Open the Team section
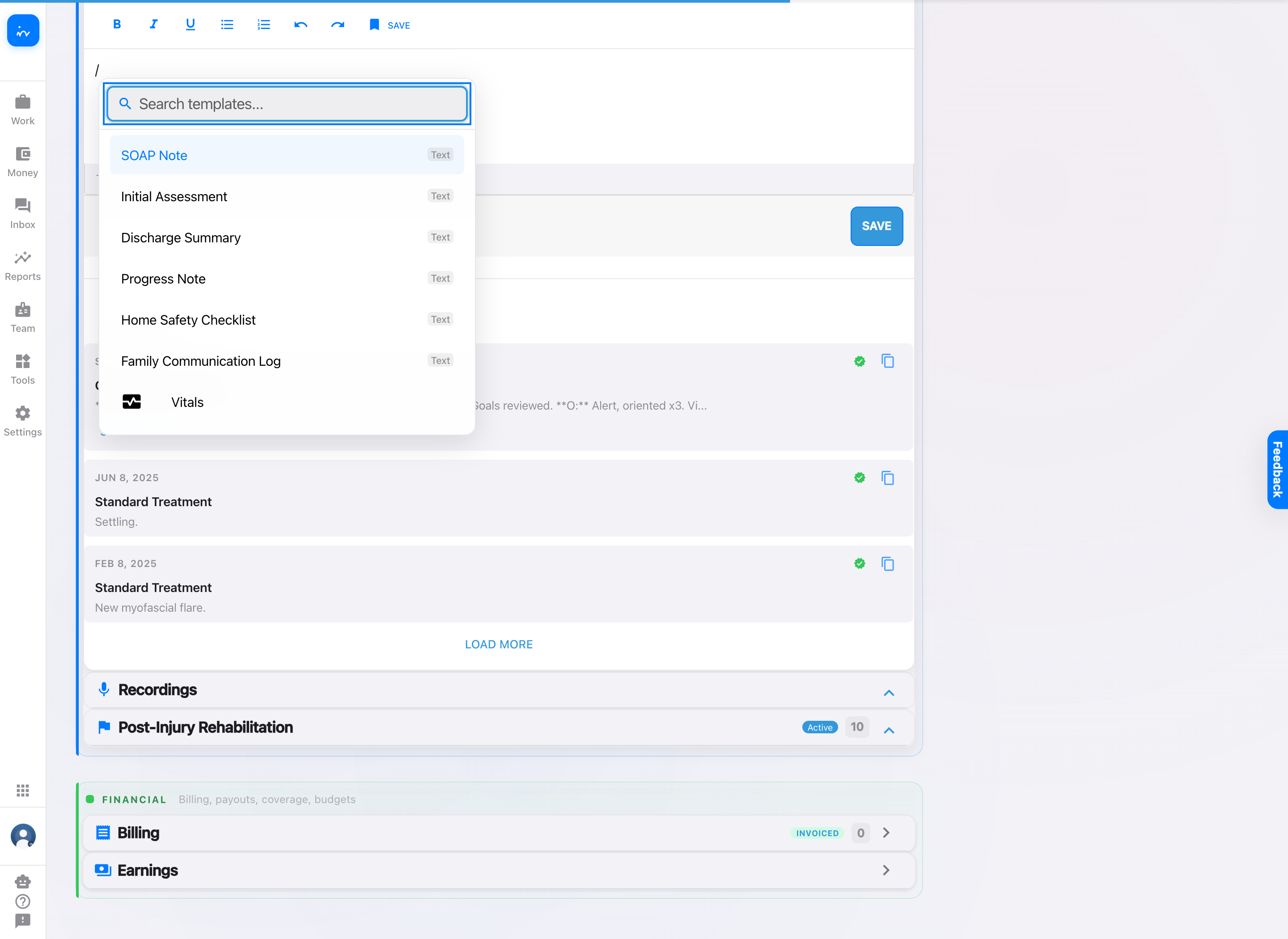Image resolution: width=1288 pixels, height=939 pixels. click(23, 317)
